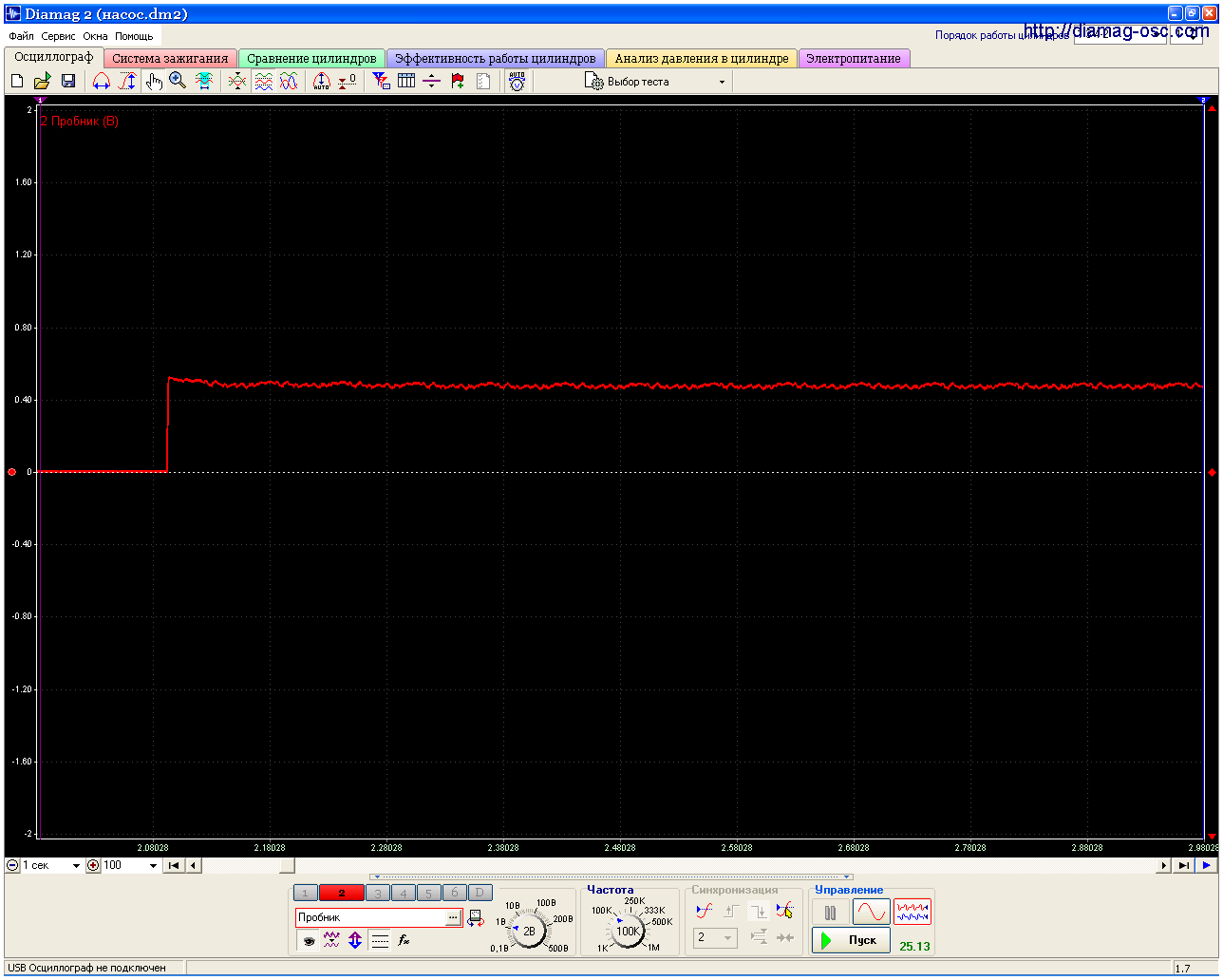Screen dimensions: 1223x980
Task: Add a marker with the red flag icon
Action: click(458, 82)
